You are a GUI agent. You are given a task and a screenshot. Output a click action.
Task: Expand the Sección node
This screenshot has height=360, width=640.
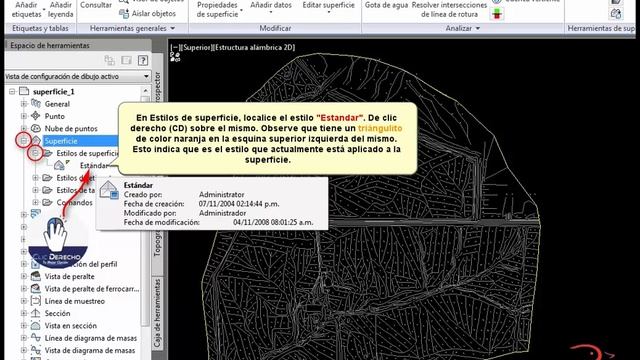coord(24,313)
